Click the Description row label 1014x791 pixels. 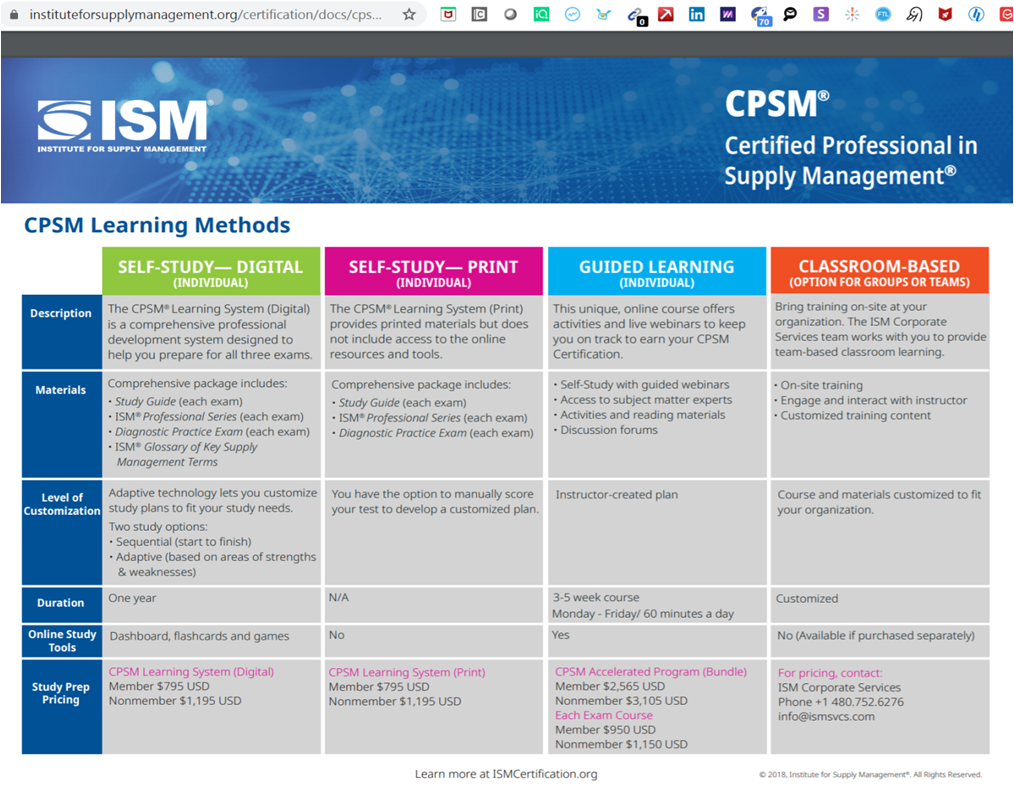pyautogui.click(x=61, y=332)
